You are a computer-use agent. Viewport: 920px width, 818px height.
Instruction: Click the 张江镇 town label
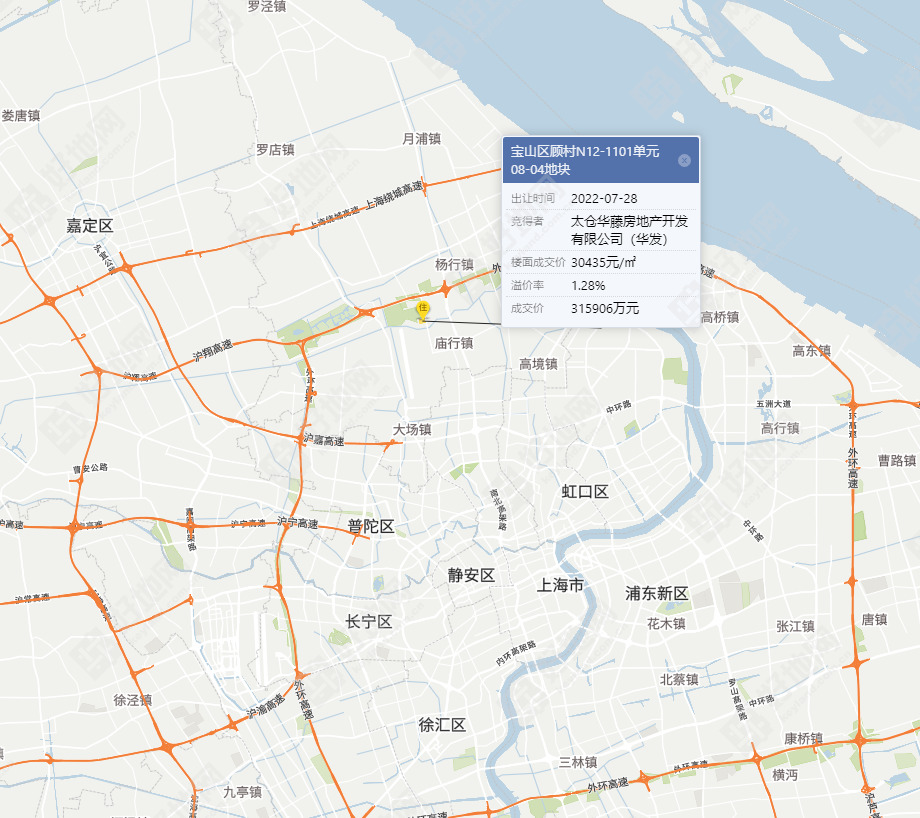pos(795,627)
